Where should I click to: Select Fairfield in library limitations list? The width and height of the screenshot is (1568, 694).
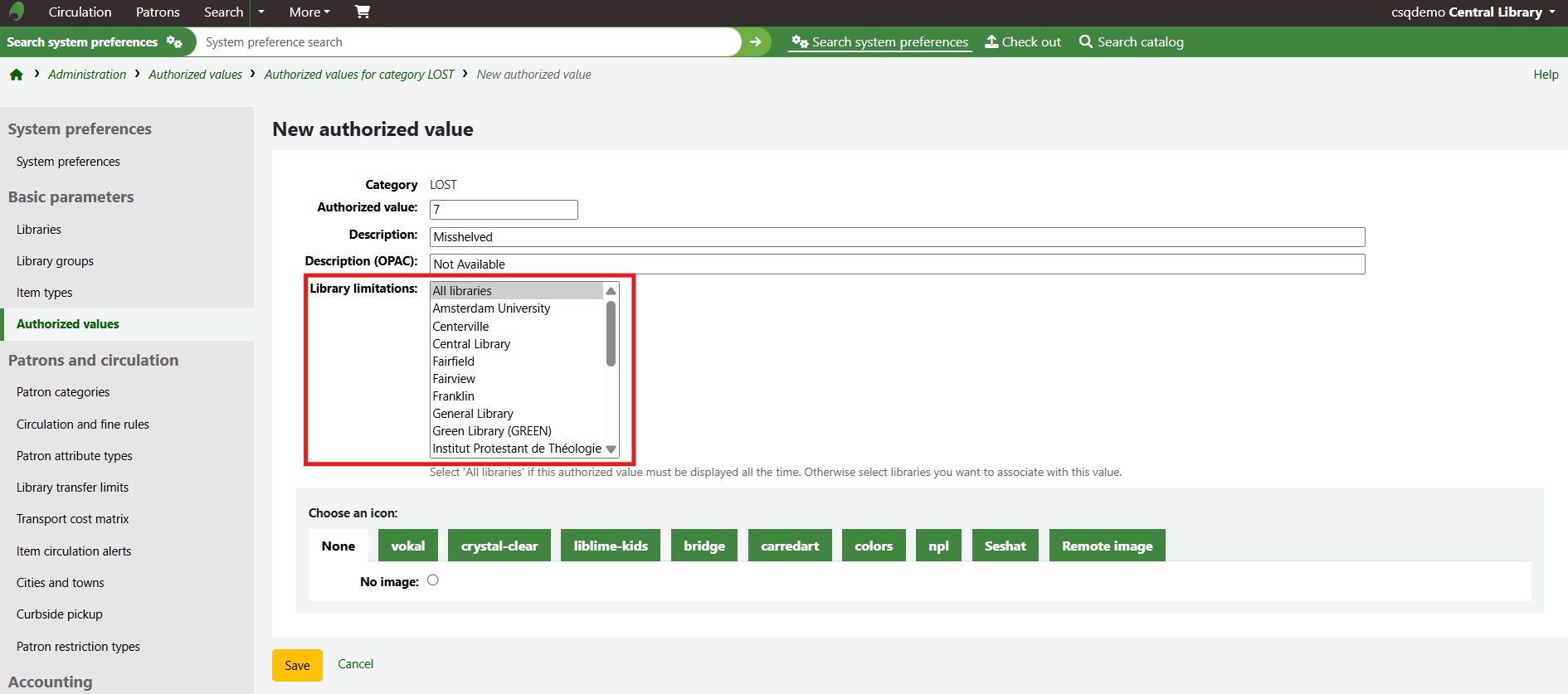pyautogui.click(x=454, y=362)
